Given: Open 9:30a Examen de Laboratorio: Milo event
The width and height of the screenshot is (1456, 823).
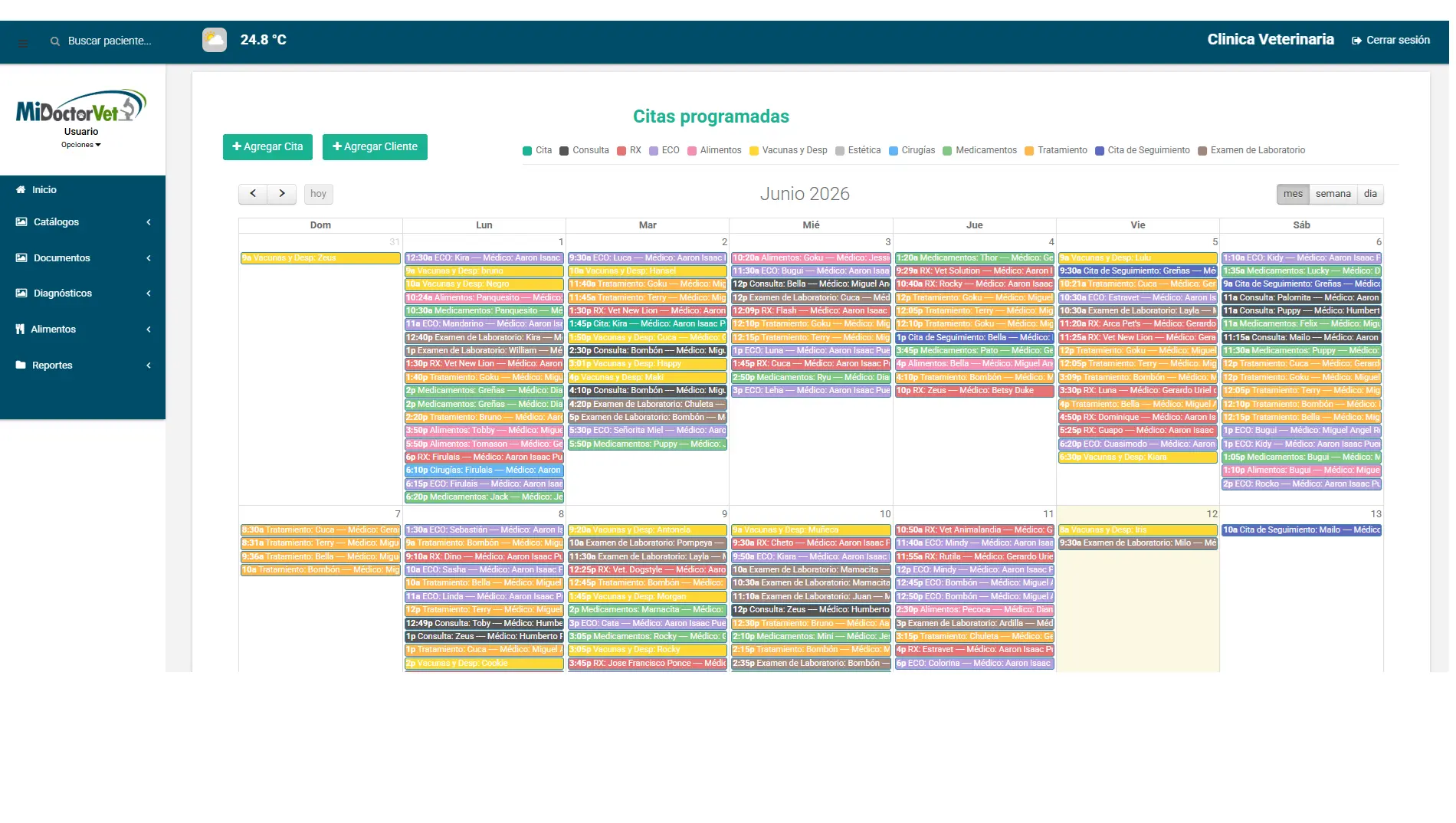Looking at the screenshot, I should point(1138,543).
